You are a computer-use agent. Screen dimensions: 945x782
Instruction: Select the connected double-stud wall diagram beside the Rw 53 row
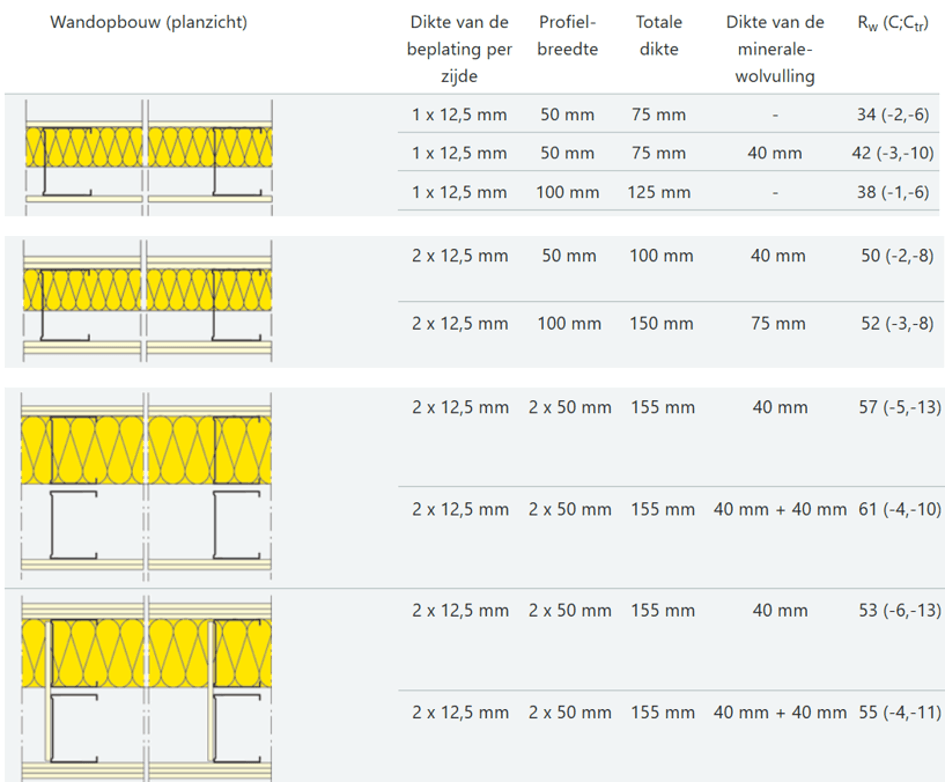[146, 688]
